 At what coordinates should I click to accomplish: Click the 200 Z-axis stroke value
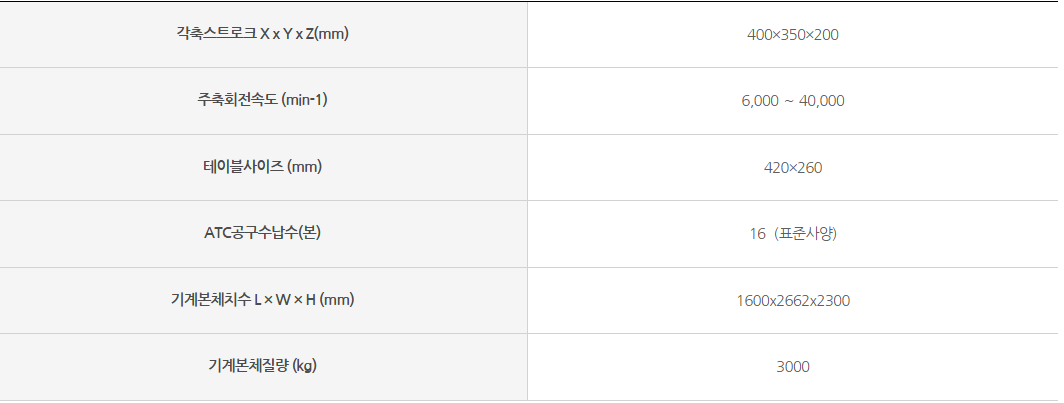[826, 35]
